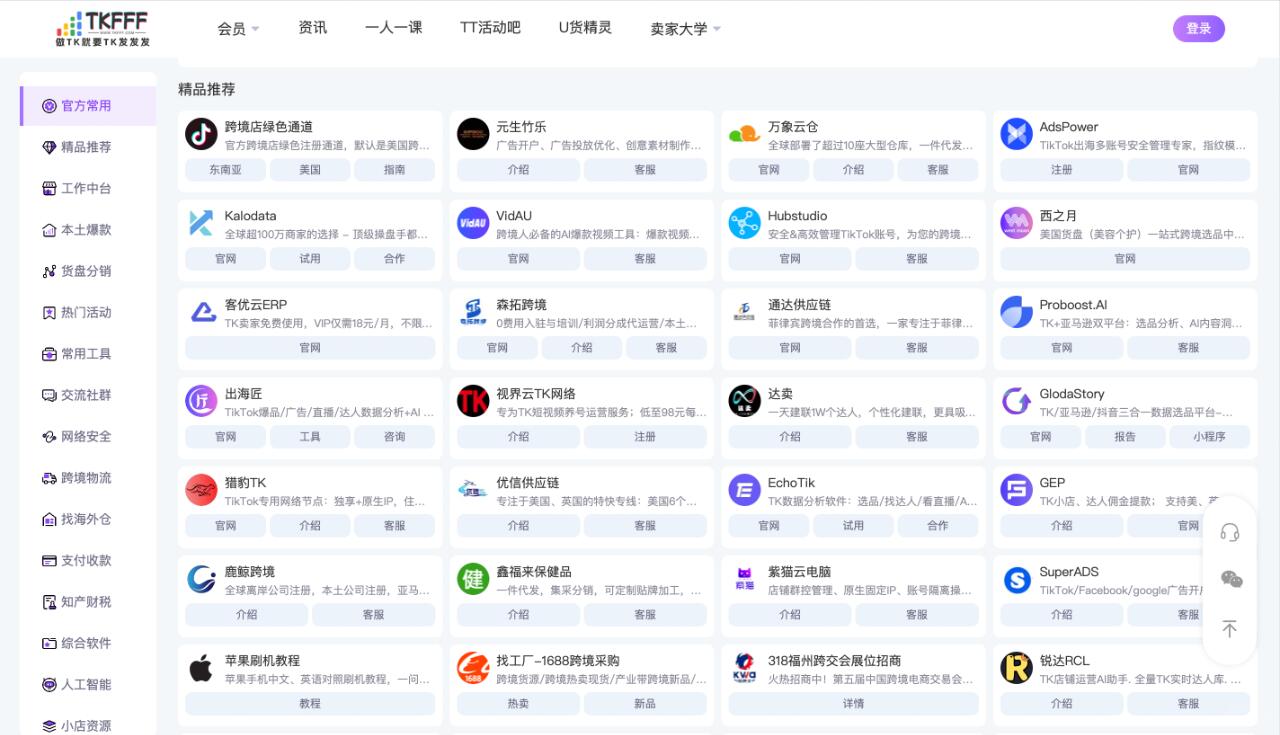The image size is (1280, 735).
Task: Click the 锐达RCL logo icon
Action: point(1016,668)
